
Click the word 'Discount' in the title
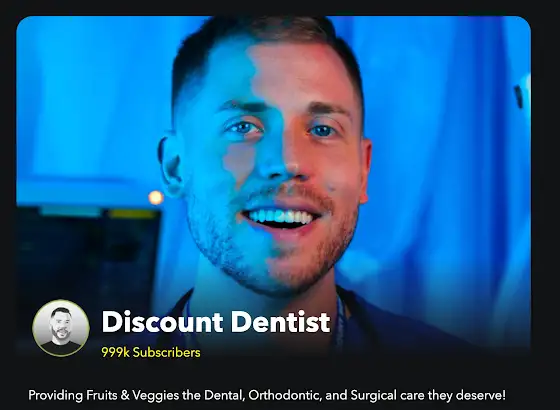pyautogui.click(x=162, y=322)
